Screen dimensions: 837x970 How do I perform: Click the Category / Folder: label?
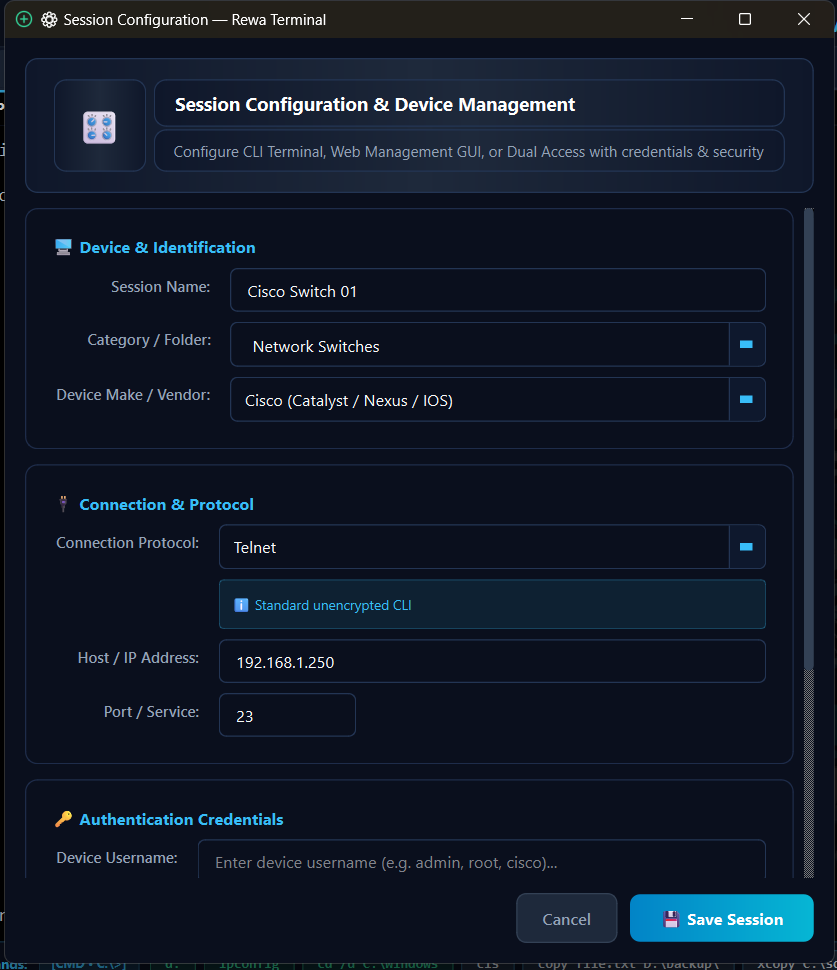pyautogui.click(x=149, y=340)
